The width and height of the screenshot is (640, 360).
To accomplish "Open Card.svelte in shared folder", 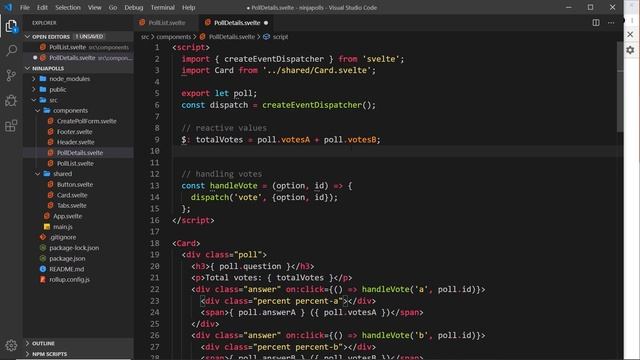I will 72,195.
